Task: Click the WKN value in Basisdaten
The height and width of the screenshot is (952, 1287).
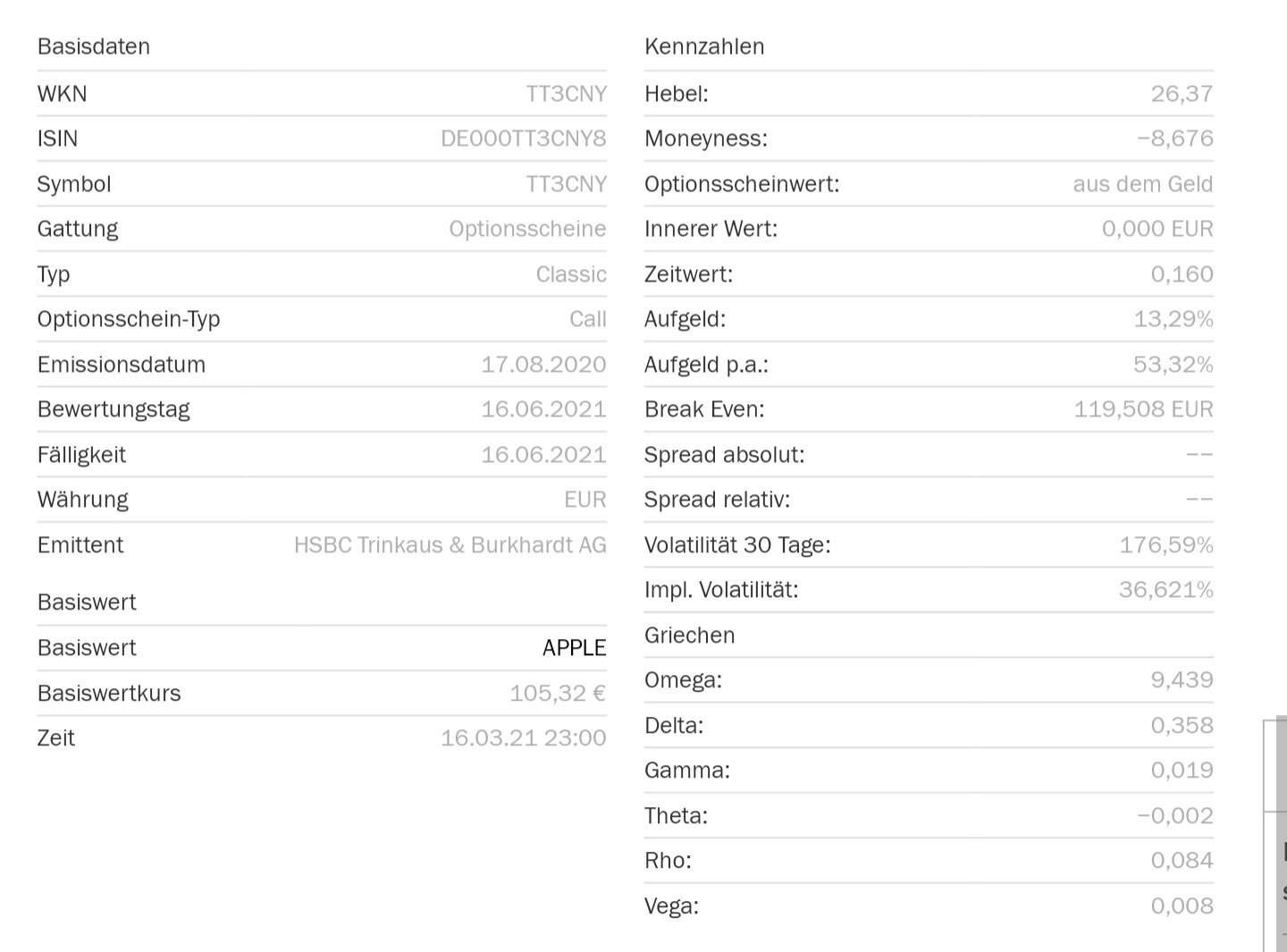Action: [x=566, y=94]
